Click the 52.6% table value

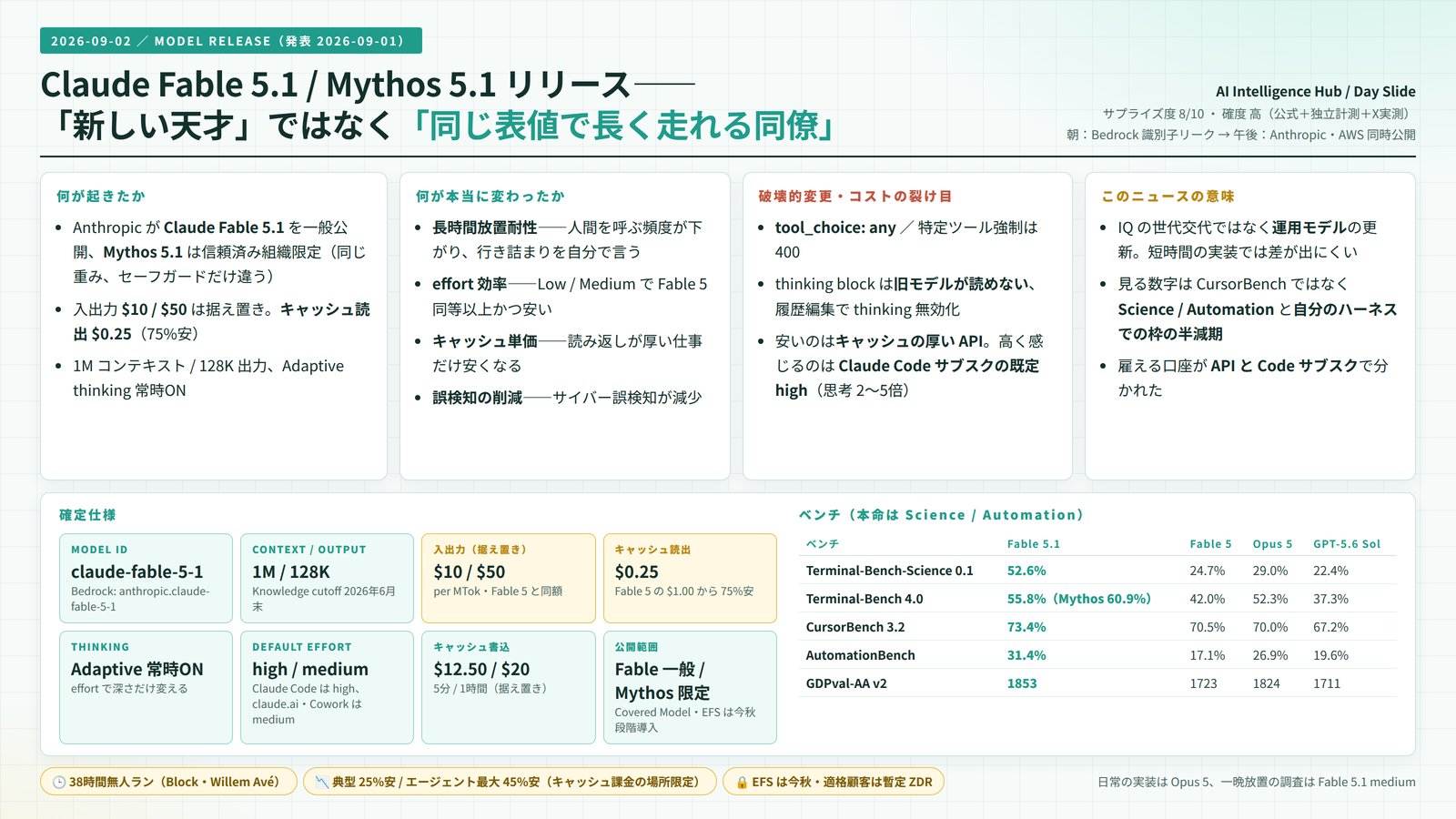[1026, 571]
